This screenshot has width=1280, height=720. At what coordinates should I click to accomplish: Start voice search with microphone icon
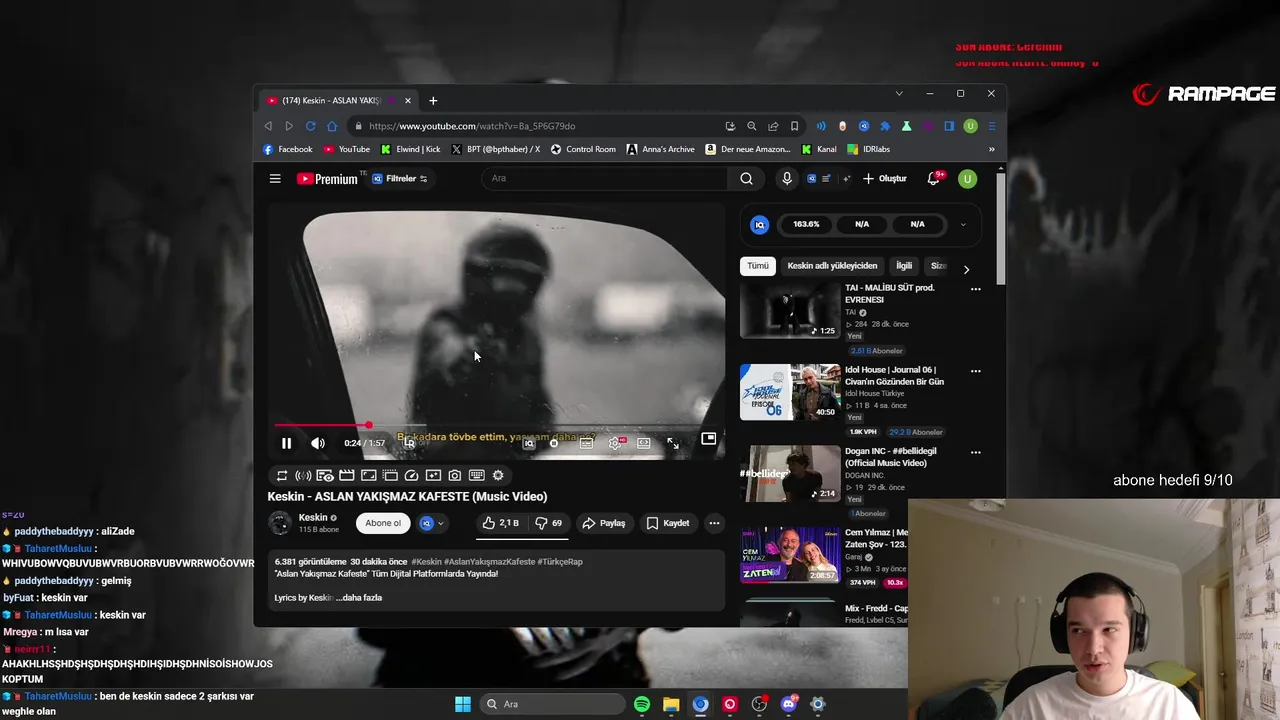coord(787,179)
